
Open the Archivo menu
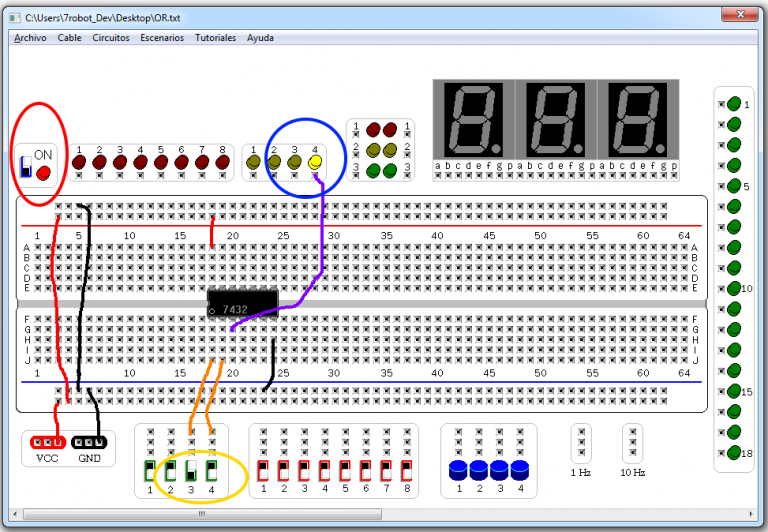coord(30,37)
